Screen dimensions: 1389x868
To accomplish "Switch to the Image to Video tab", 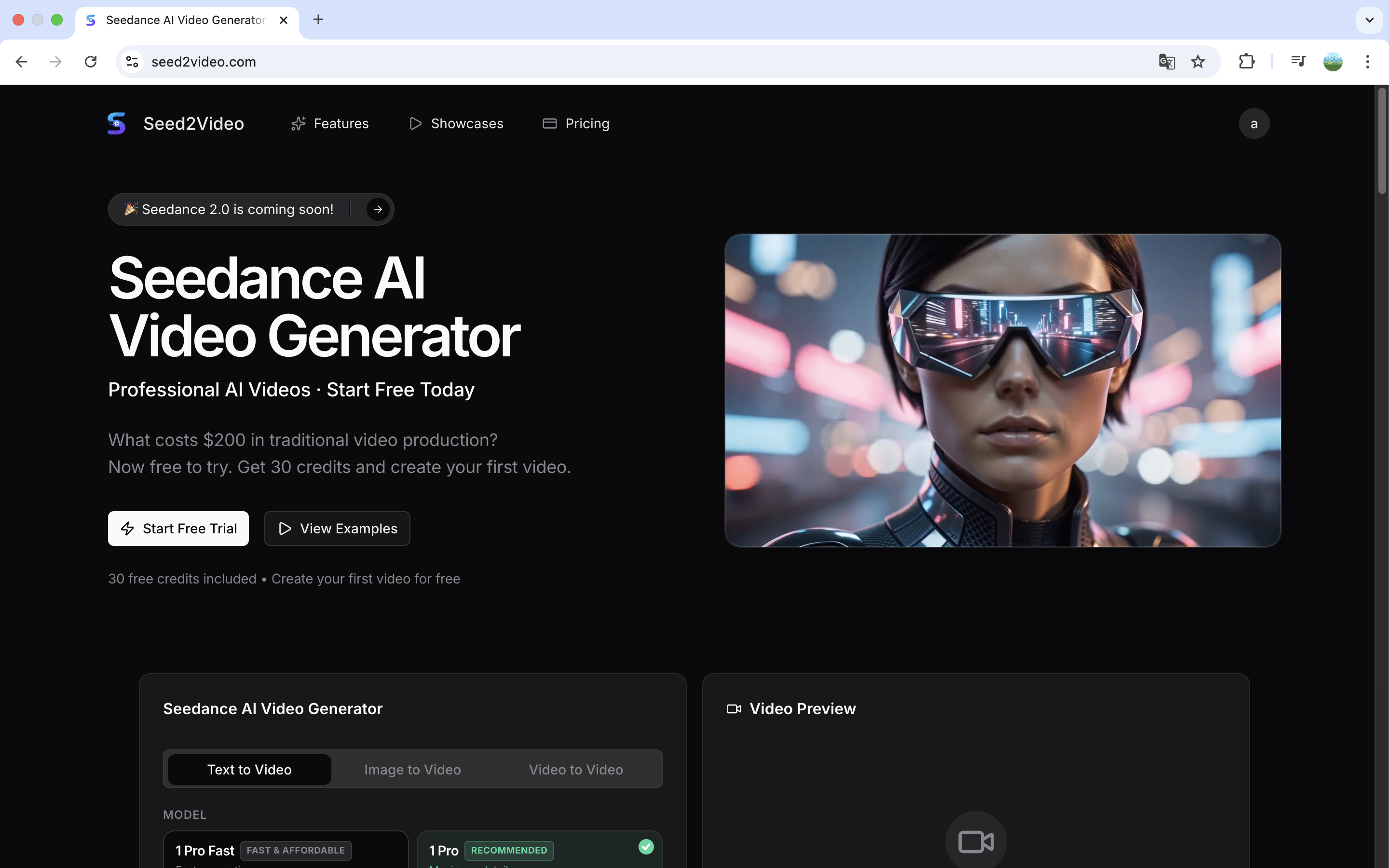I will (x=413, y=769).
